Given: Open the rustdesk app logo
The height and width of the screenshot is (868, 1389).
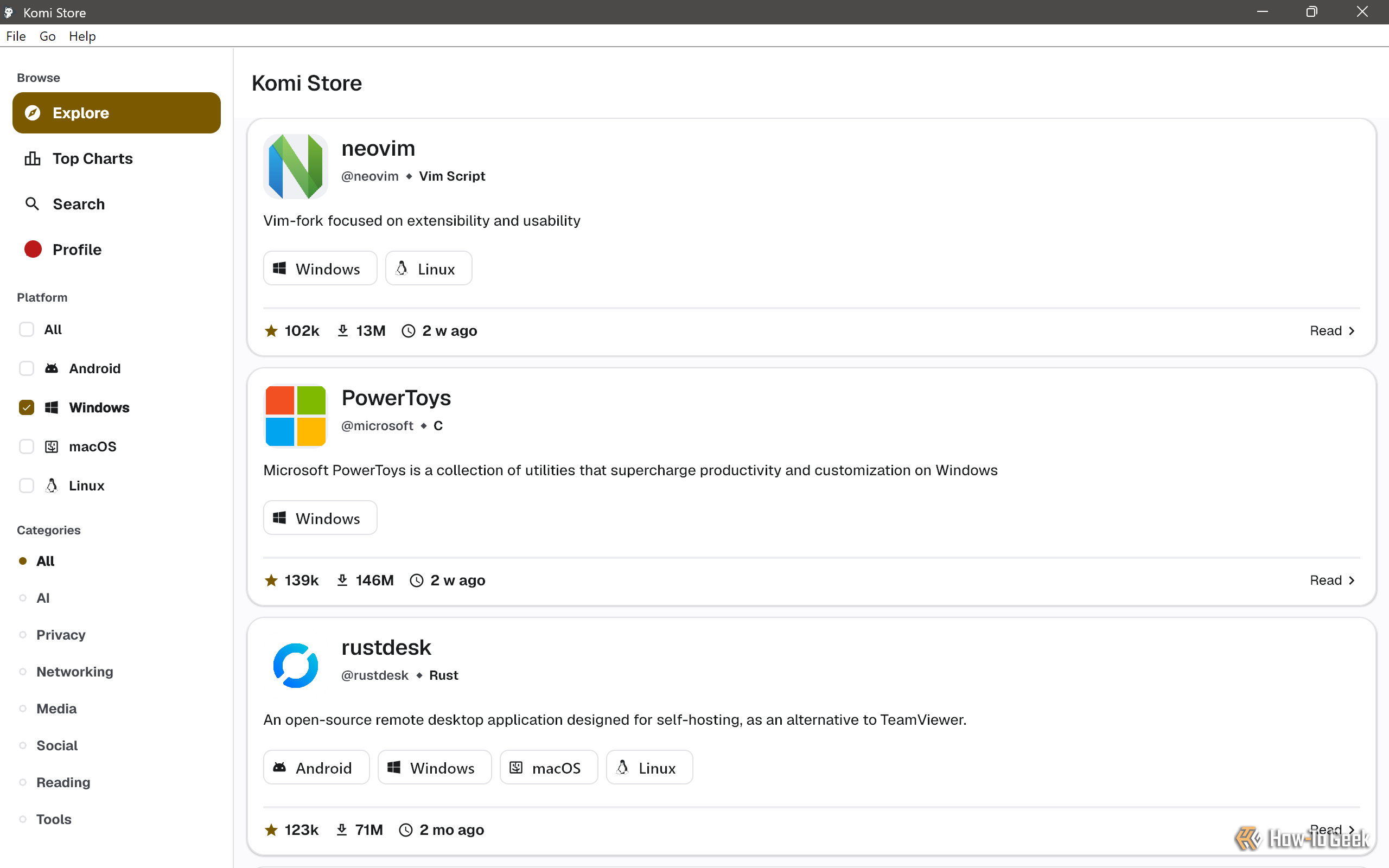Looking at the screenshot, I should tap(296, 665).
